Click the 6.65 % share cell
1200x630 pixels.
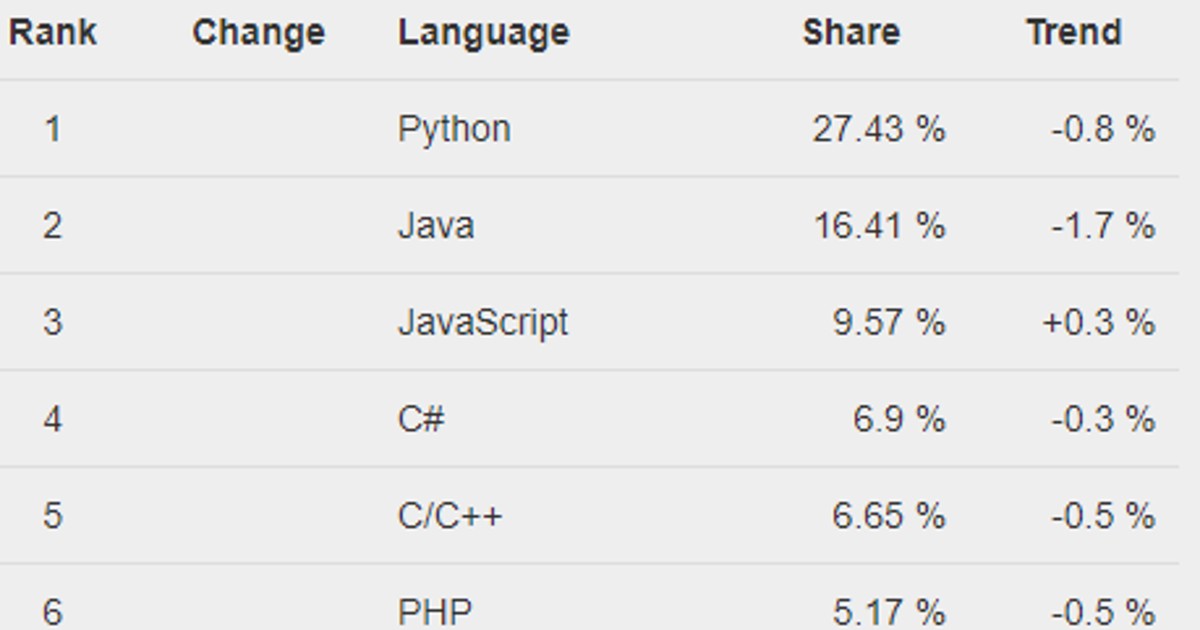(x=888, y=516)
